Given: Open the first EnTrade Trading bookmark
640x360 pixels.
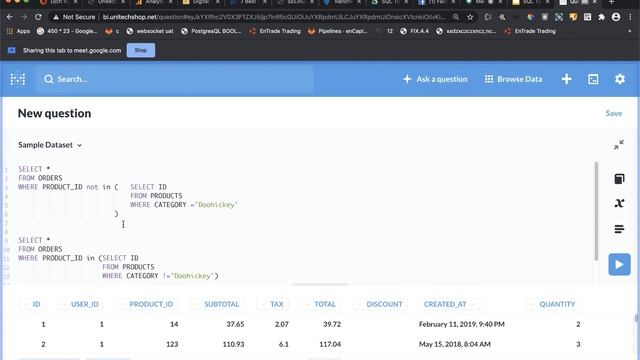Looking at the screenshot, I should (x=275, y=31).
